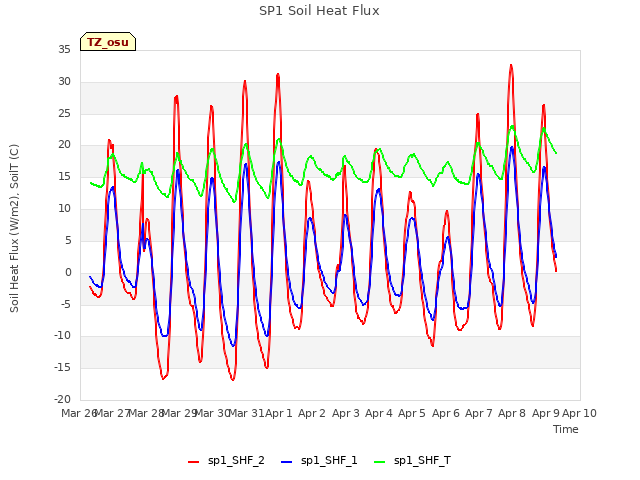Click the red sp1_SHF_2 legend color marker
Image resolution: width=640 pixels, height=480 pixels.
coord(193,462)
